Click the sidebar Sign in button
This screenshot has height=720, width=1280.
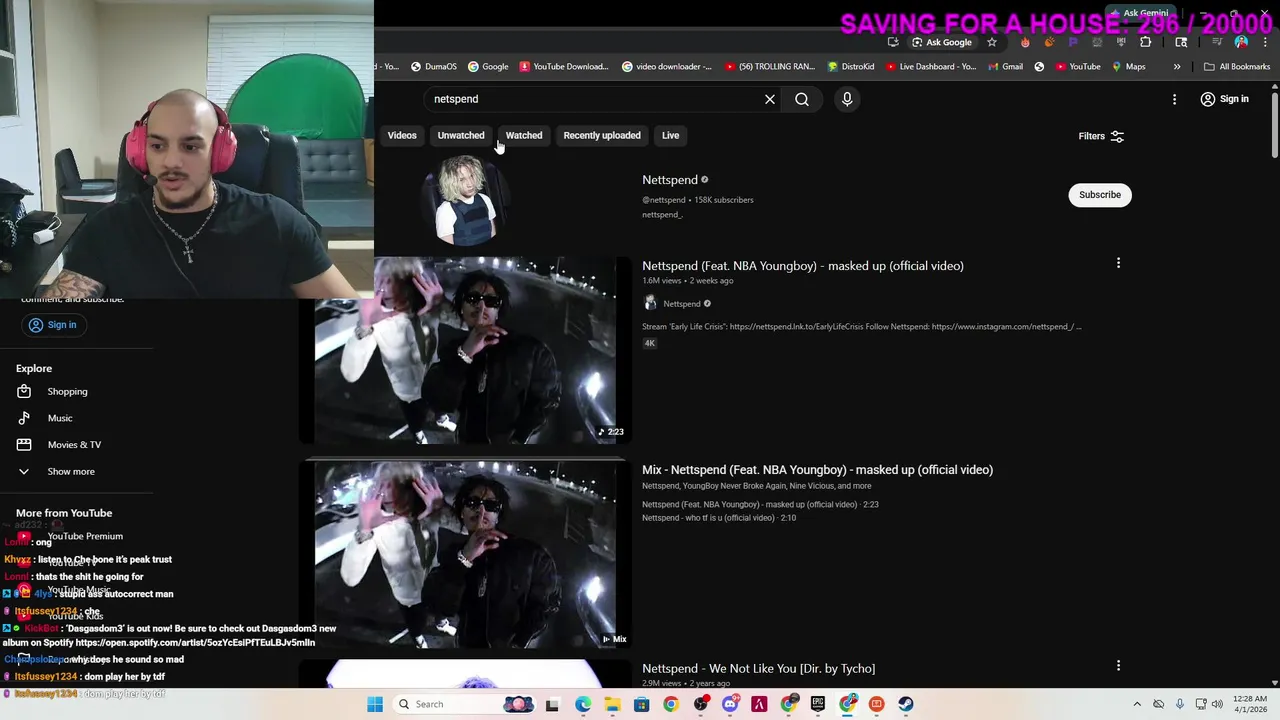pos(52,325)
